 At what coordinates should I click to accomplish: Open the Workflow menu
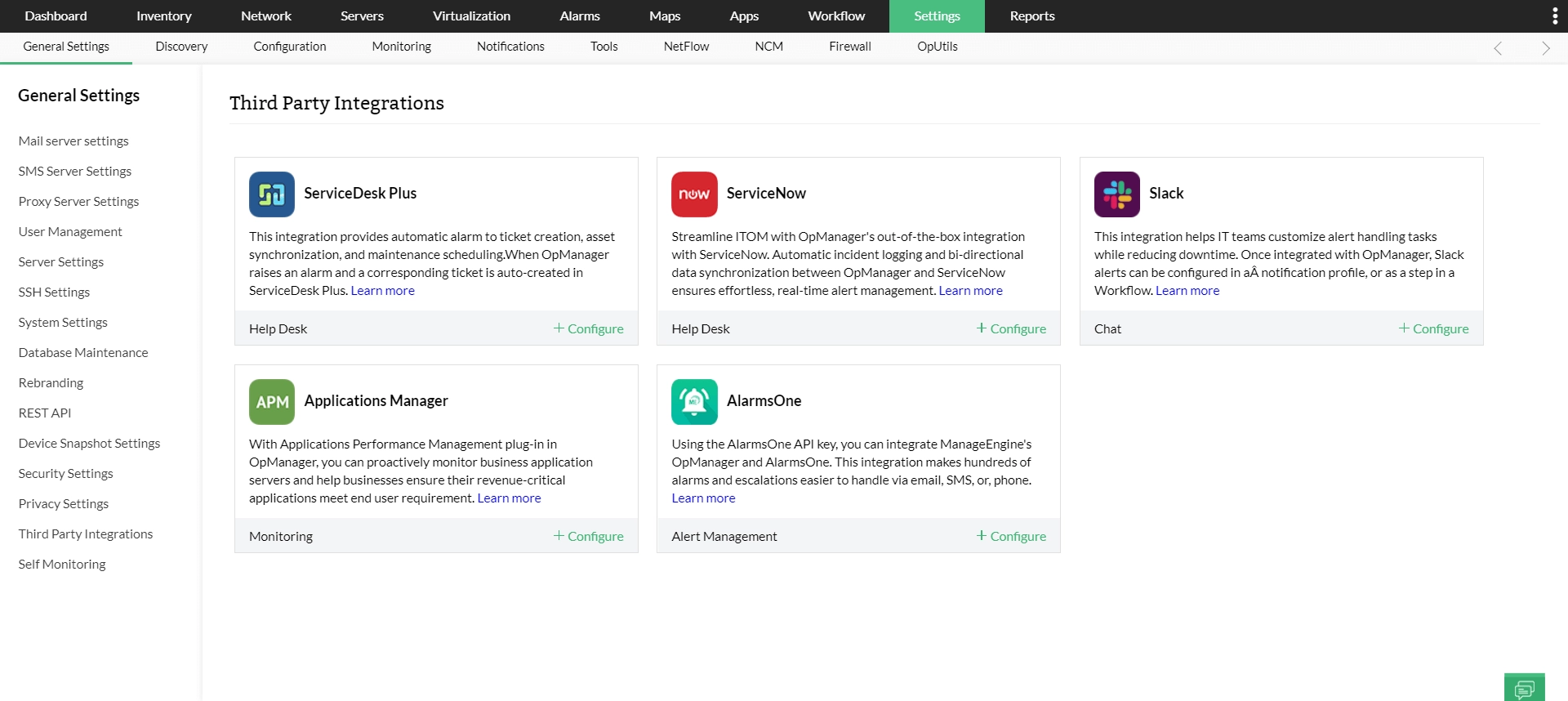[x=836, y=16]
